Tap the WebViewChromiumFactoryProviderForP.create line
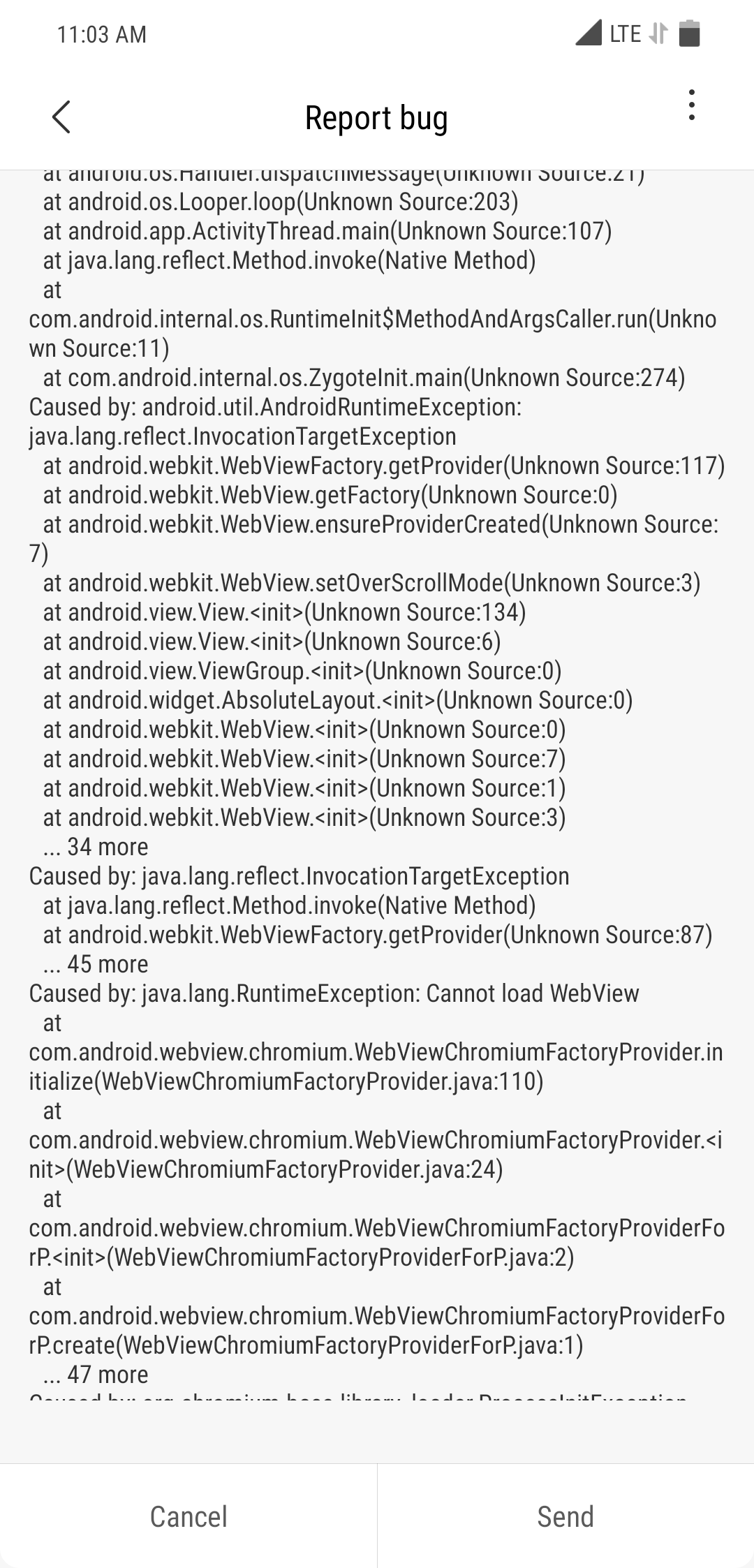 coord(377,1316)
